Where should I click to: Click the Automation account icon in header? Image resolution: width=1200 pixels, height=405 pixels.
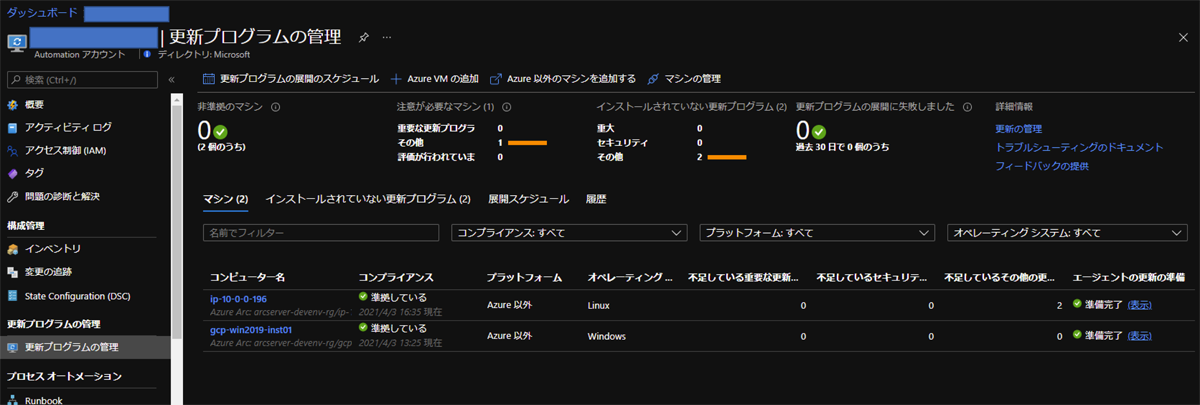[16, 41]
